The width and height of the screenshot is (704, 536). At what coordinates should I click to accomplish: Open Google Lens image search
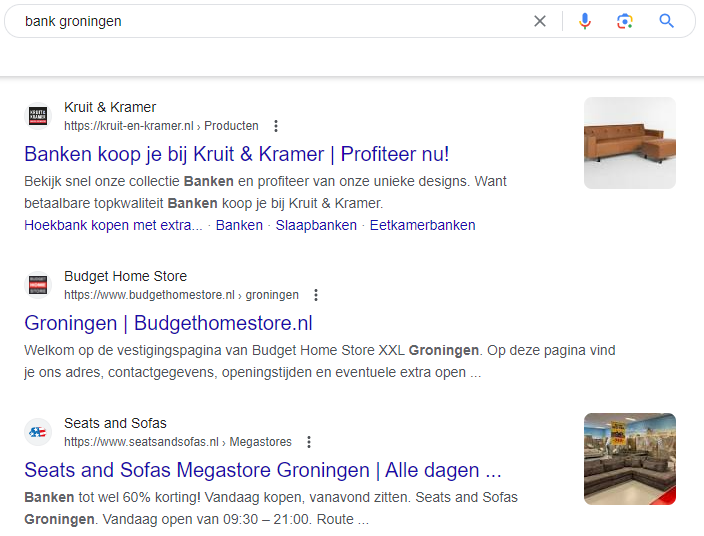click(625, 21)
